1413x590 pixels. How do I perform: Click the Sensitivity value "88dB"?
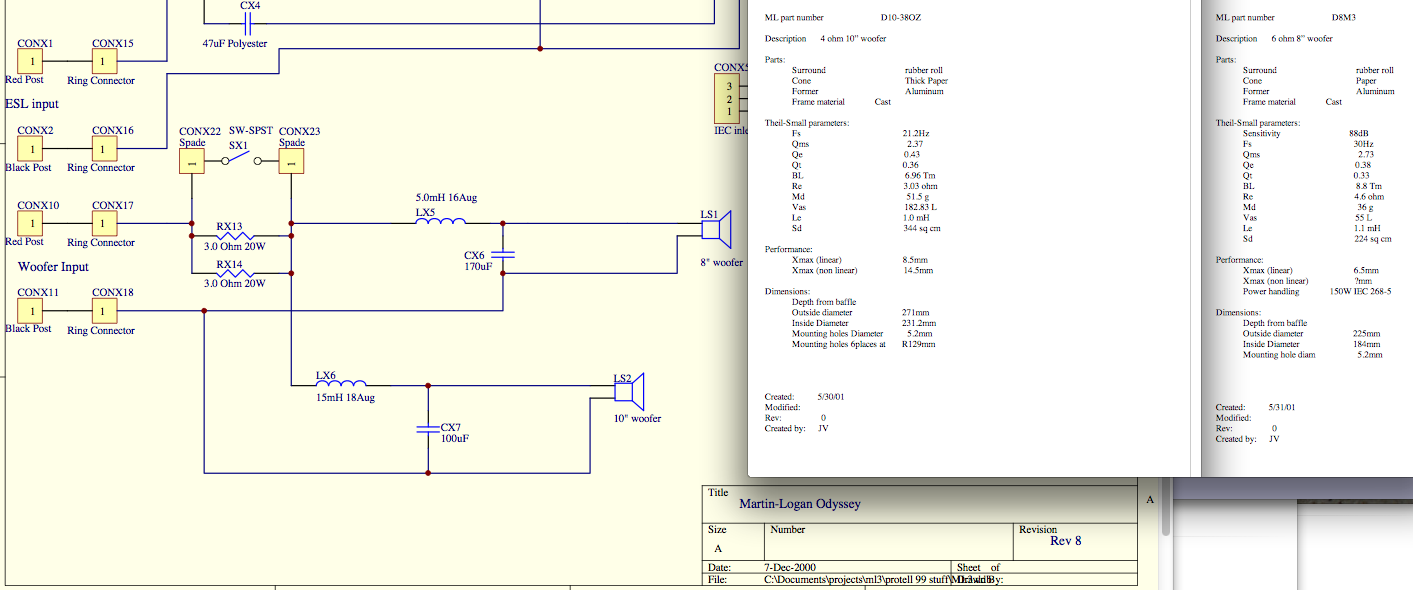[x=1359, y=133]
